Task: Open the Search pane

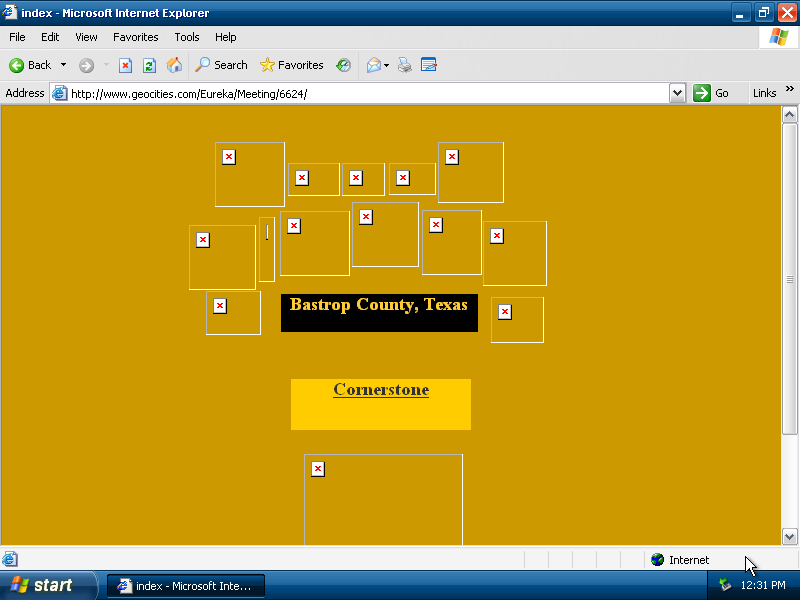Action: click(x=221, y=65)
